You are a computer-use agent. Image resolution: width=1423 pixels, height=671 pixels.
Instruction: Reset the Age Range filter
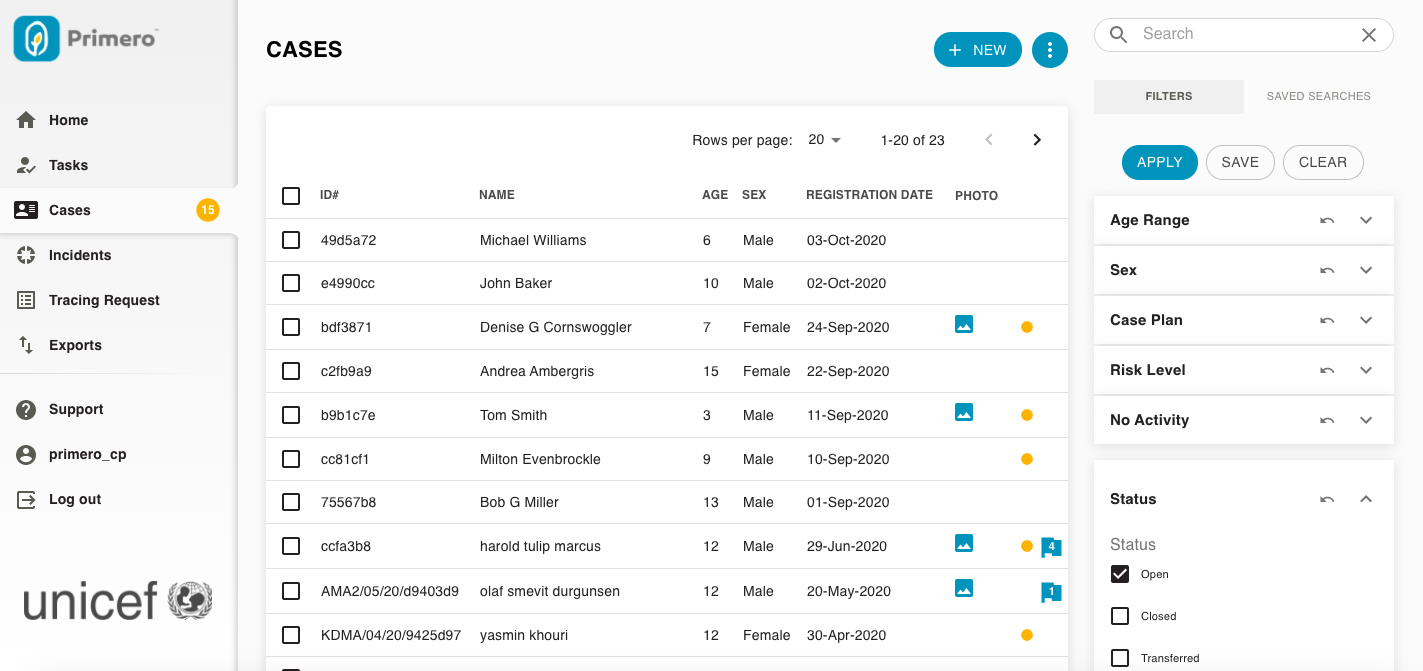1327,220
